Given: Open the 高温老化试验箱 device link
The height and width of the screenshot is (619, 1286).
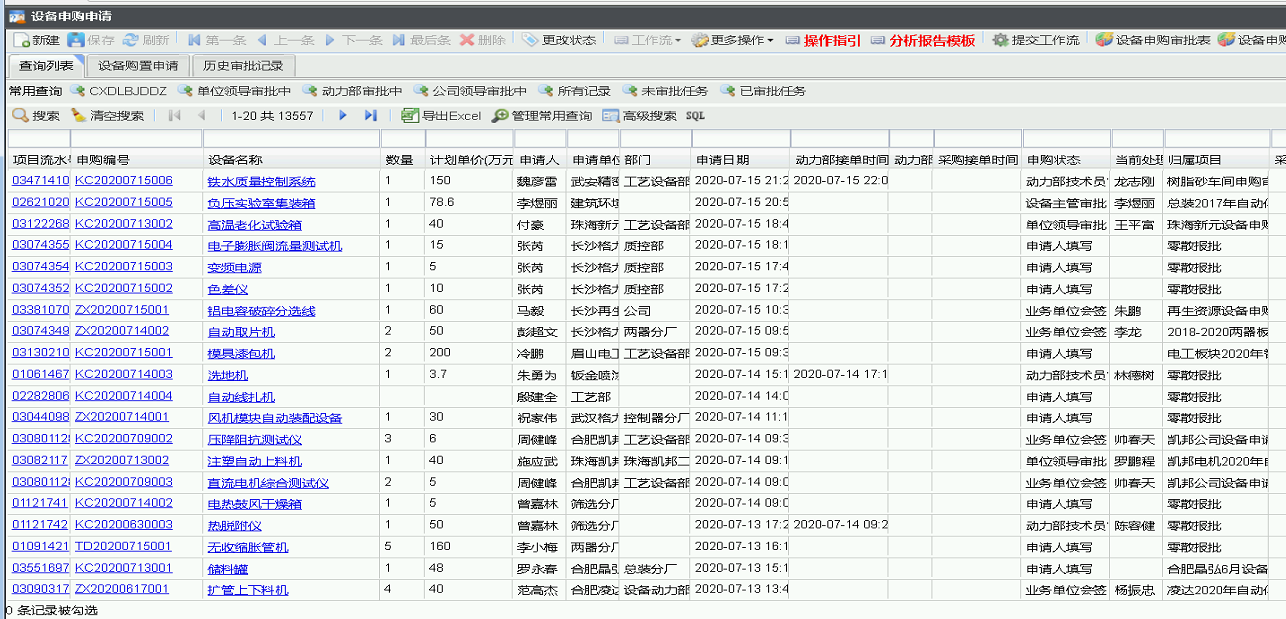Looking at the screenshot, I should (x=254, y=225).
